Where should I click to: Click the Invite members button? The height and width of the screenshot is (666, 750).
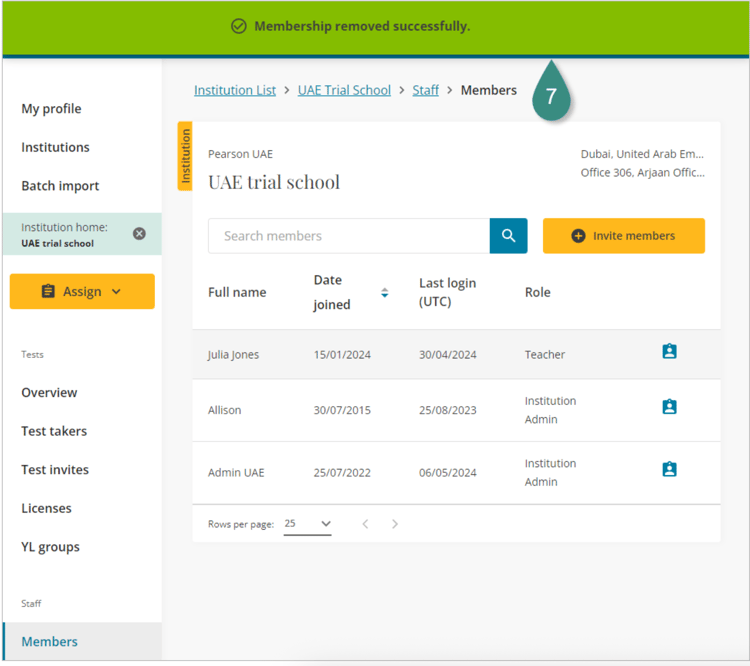(623, 236)
